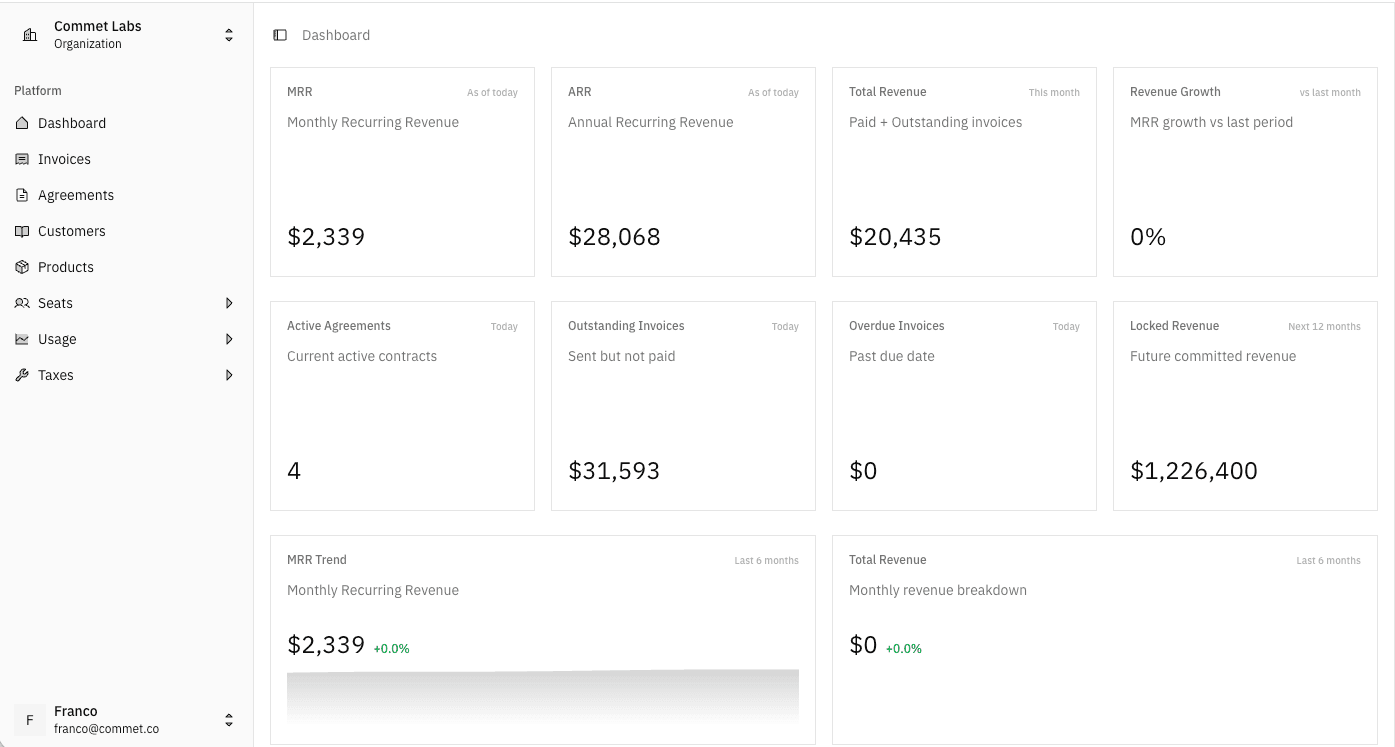
Task: Click the MRR card heading
Action: point(299,91)
